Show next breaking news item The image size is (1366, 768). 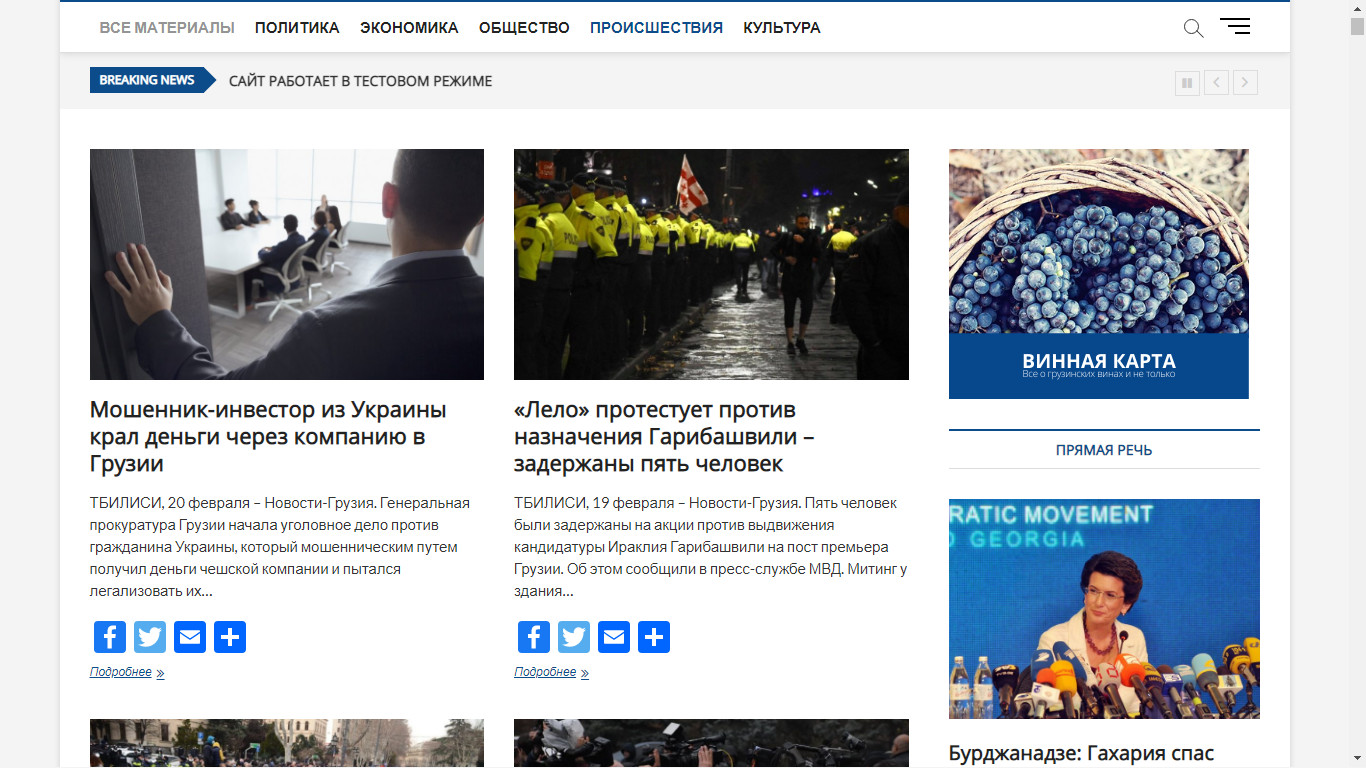coord(1245,83)
